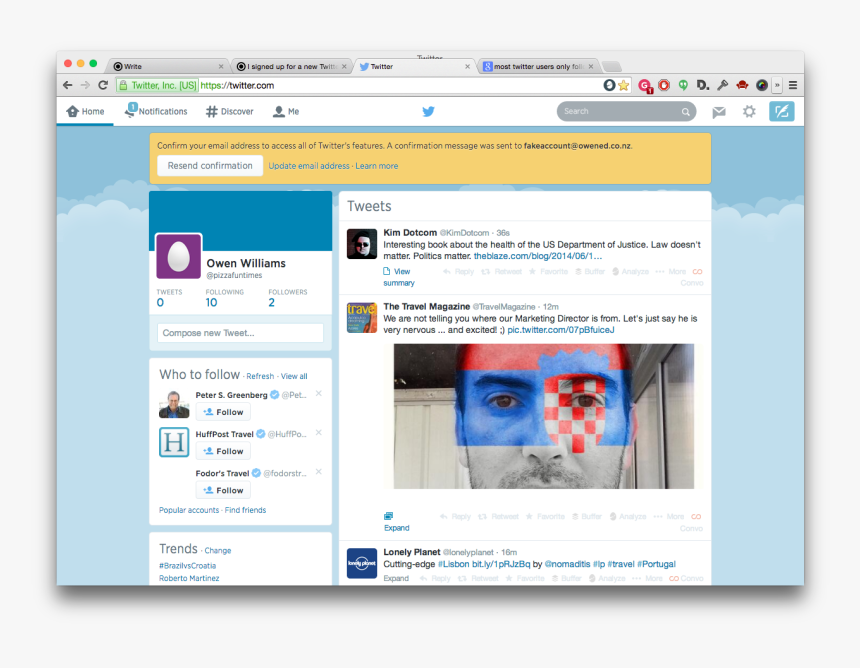The image size is (860, 668).
Task: Click the Discover hashtag icon
Action: pyautogui.click(x=212, y=111)
